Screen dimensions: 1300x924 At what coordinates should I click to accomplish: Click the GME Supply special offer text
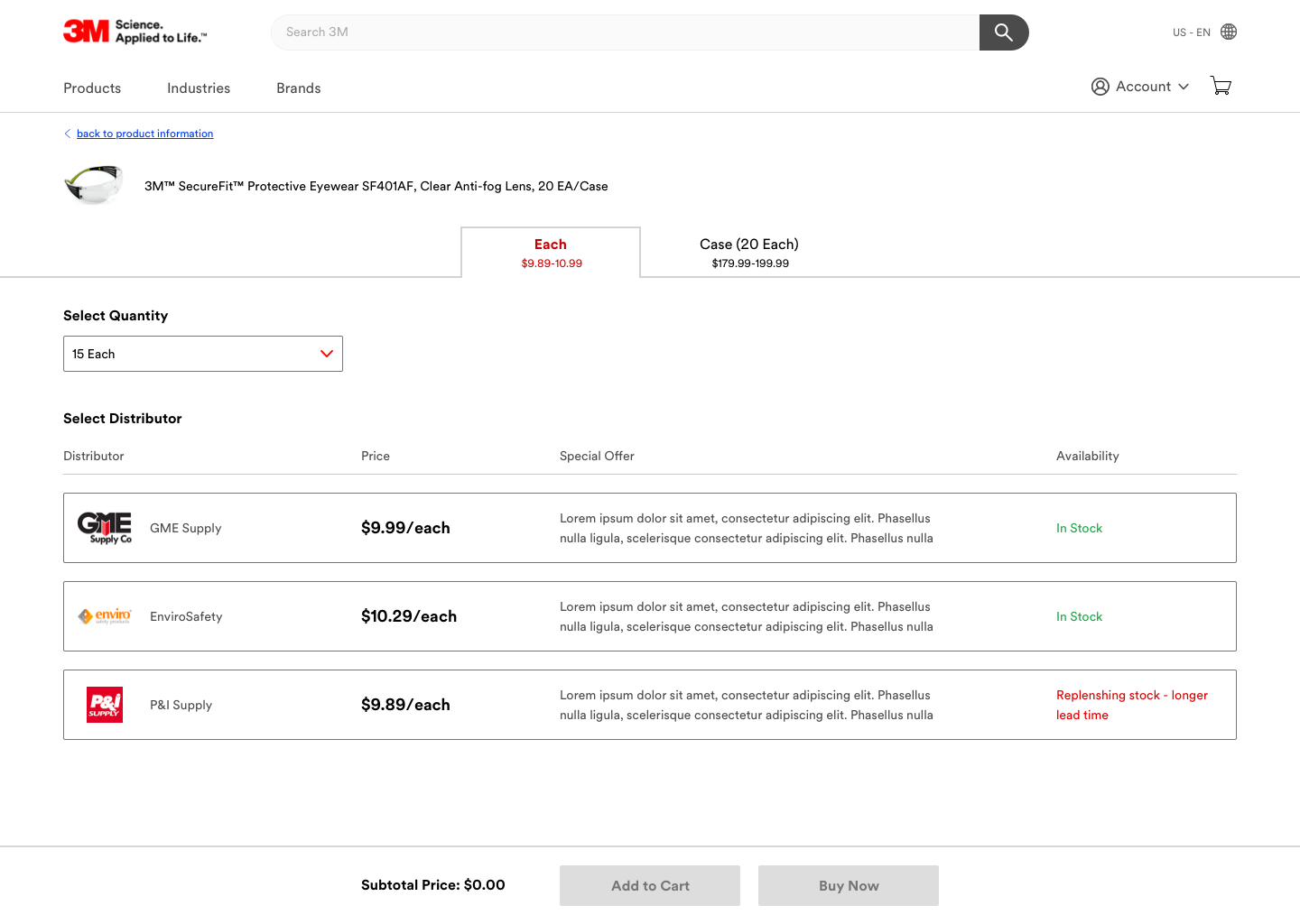(747, 528)
